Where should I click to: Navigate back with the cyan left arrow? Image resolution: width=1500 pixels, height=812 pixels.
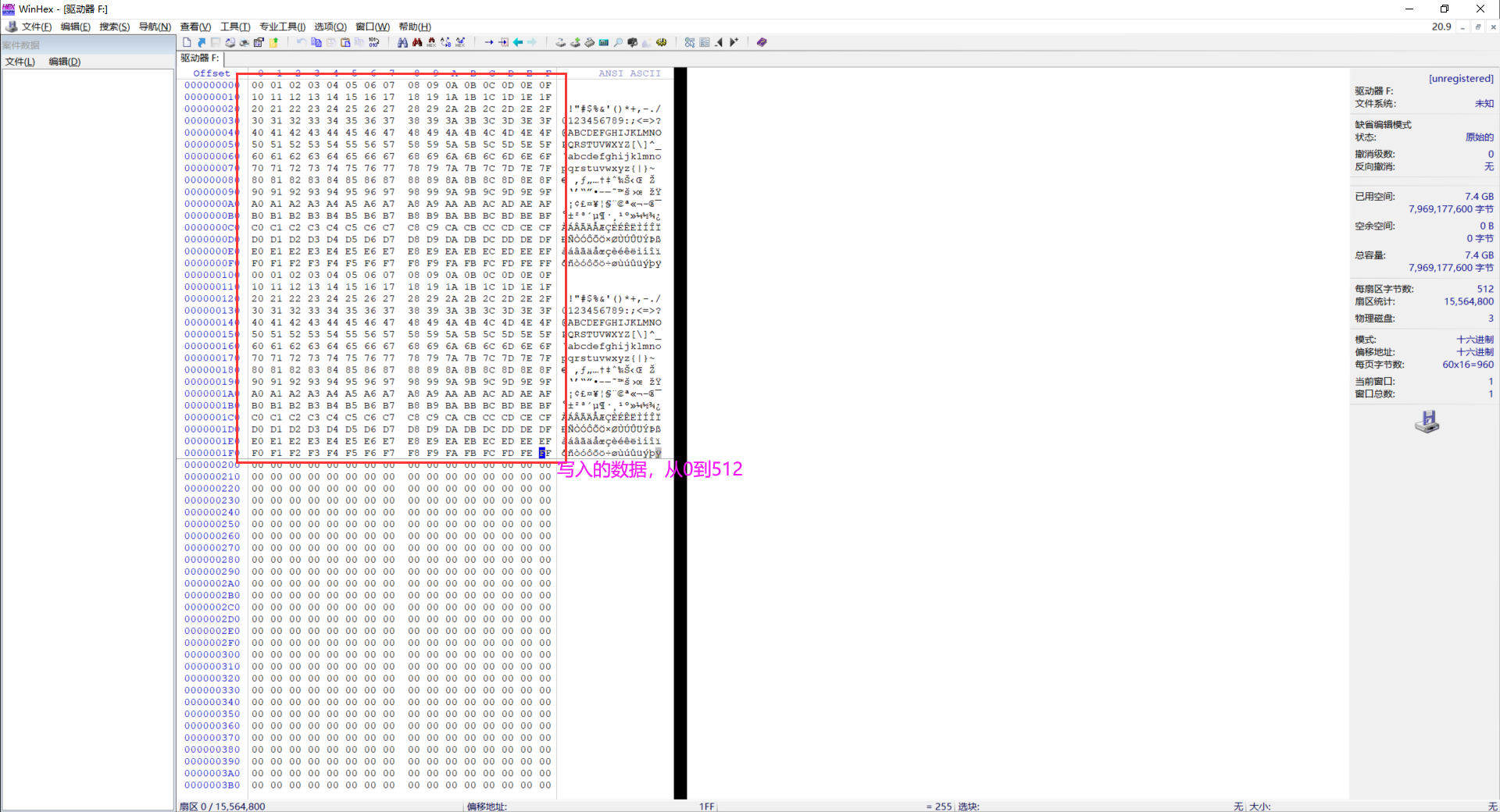coord(518,42)
